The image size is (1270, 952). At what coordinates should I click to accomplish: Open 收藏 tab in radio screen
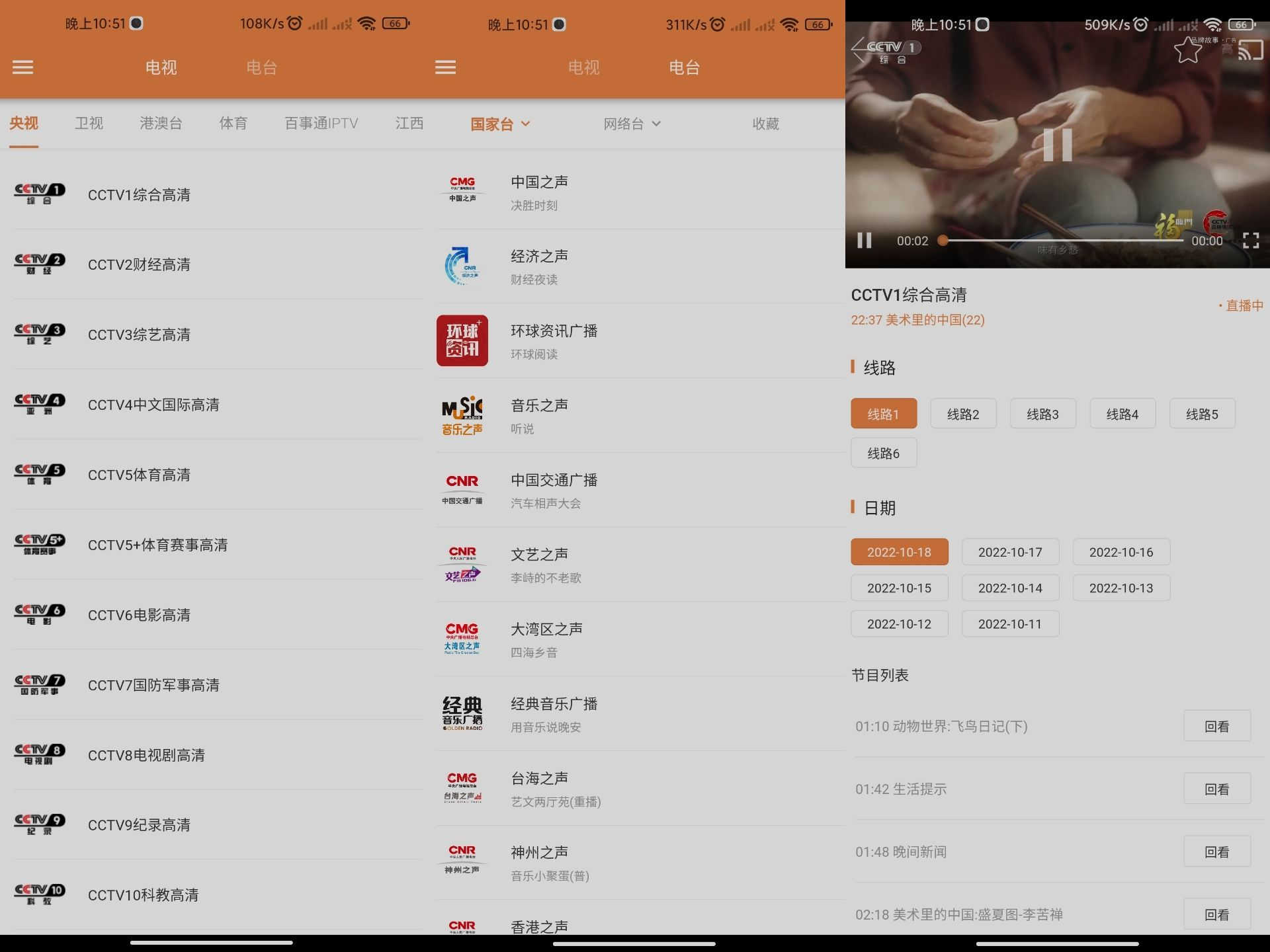pyautogui.click(x=765, y=124)
